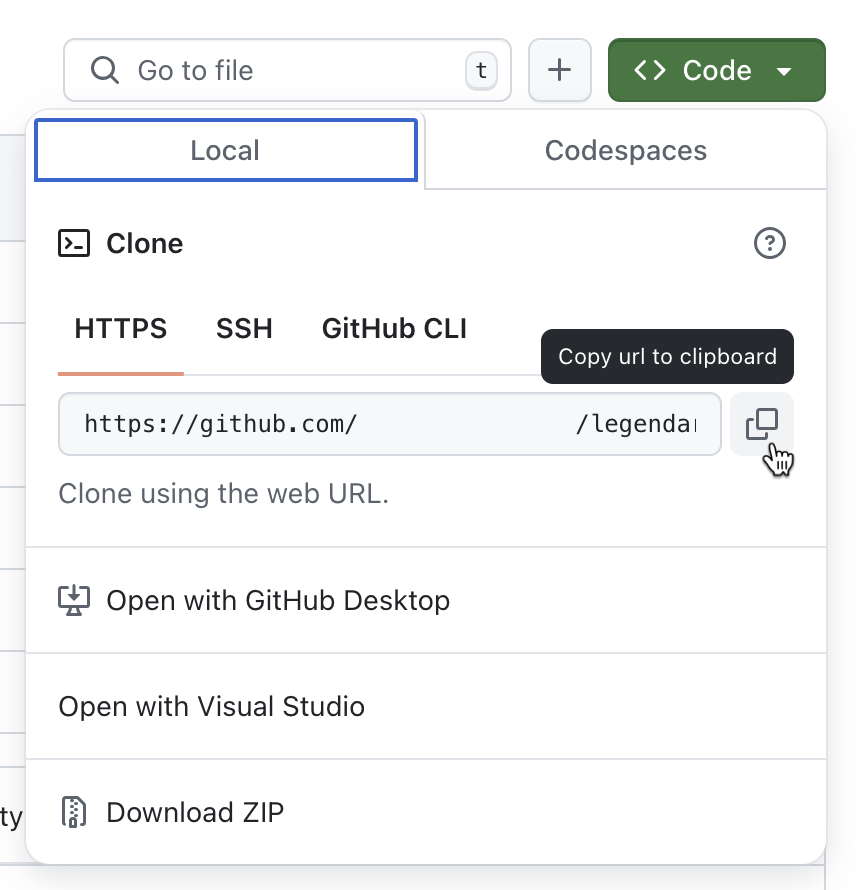
Task: Open with GitHub Desktop
Action: point(280,600)
